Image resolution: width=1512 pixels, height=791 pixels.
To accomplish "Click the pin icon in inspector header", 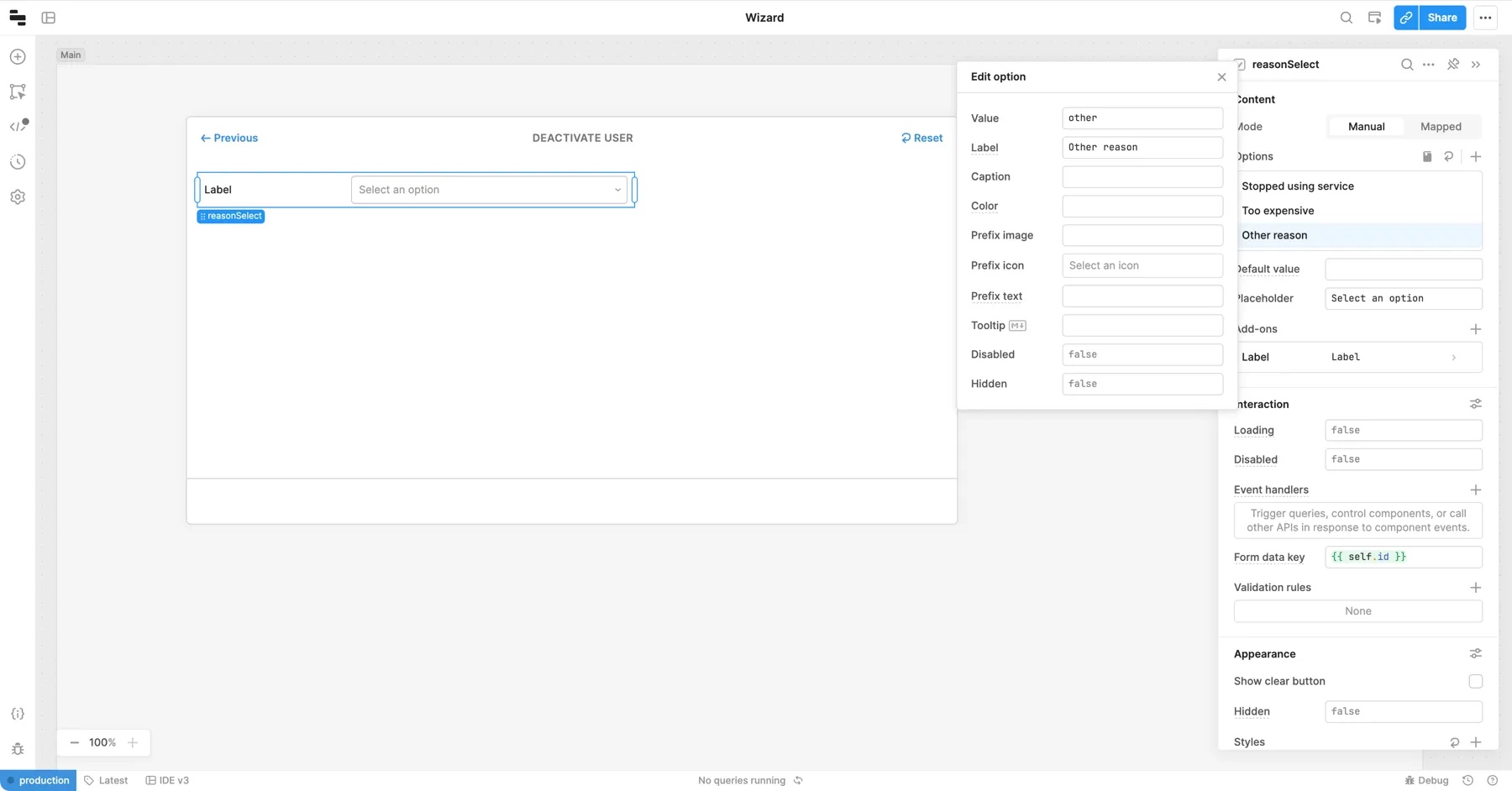I will 1453,65.
